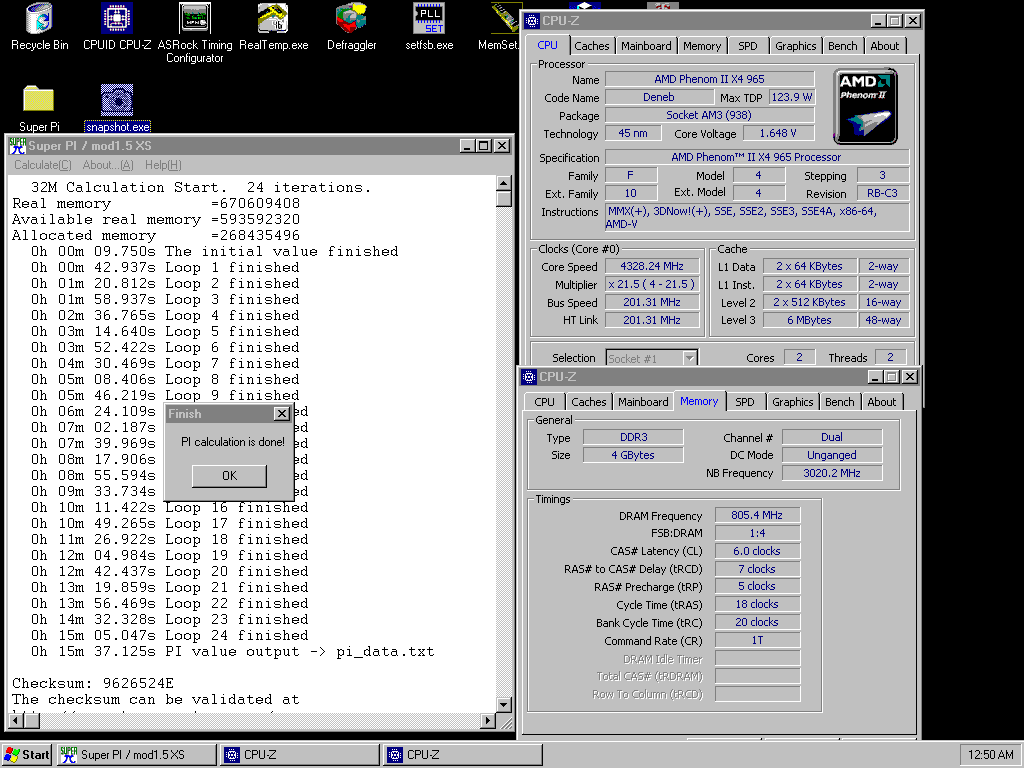The image size is (1024, 768).
Task: Open Bench tab in top CPU-Z
Action: (842, 46)
